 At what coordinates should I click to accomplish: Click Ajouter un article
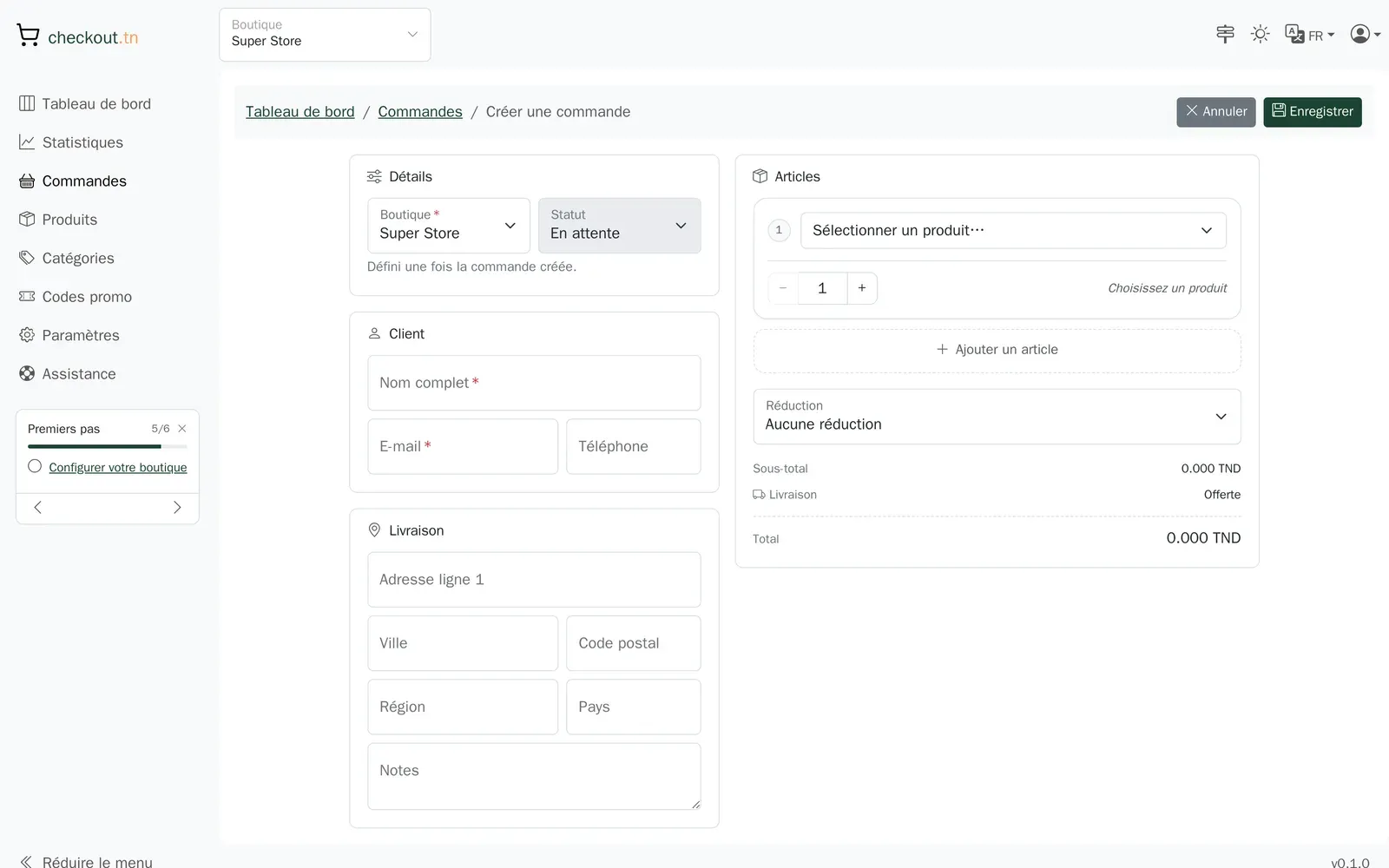pyautogui.click(x=997, y=350)
